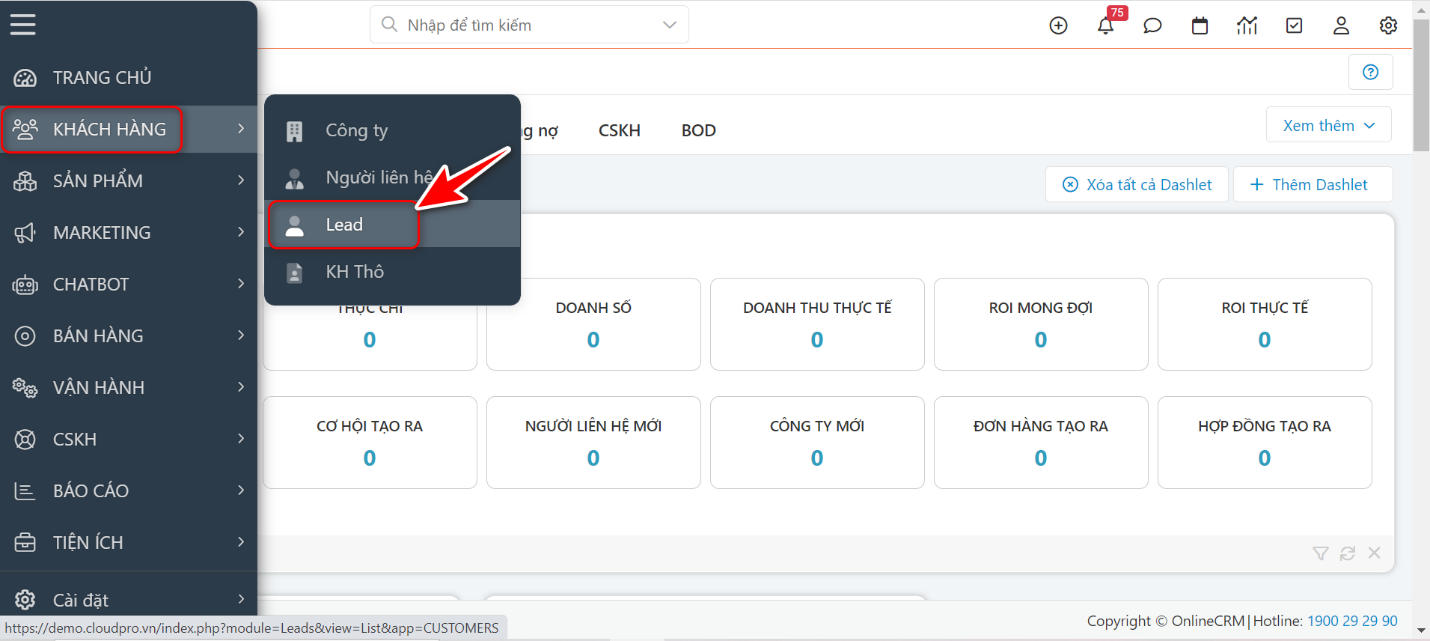Open the chat messages icon
Image resolution: width=1430 pixels, height=641 pixels.
[x=1152, y=25]
